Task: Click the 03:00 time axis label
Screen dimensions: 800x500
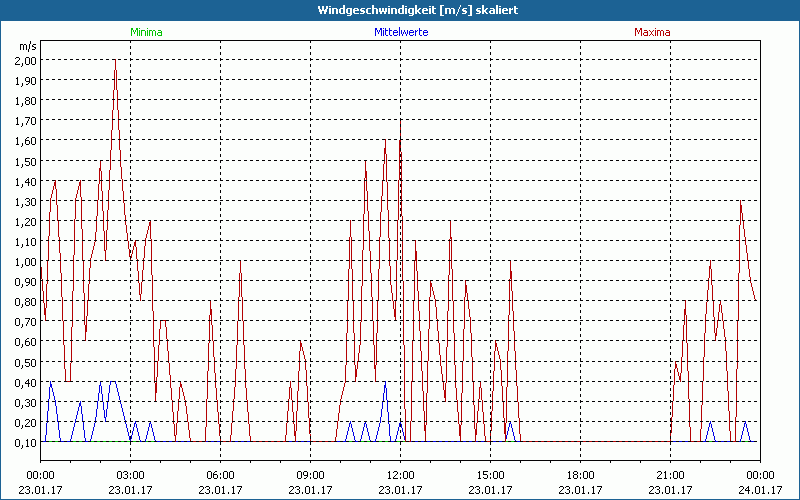Action: tap(130, 475)
